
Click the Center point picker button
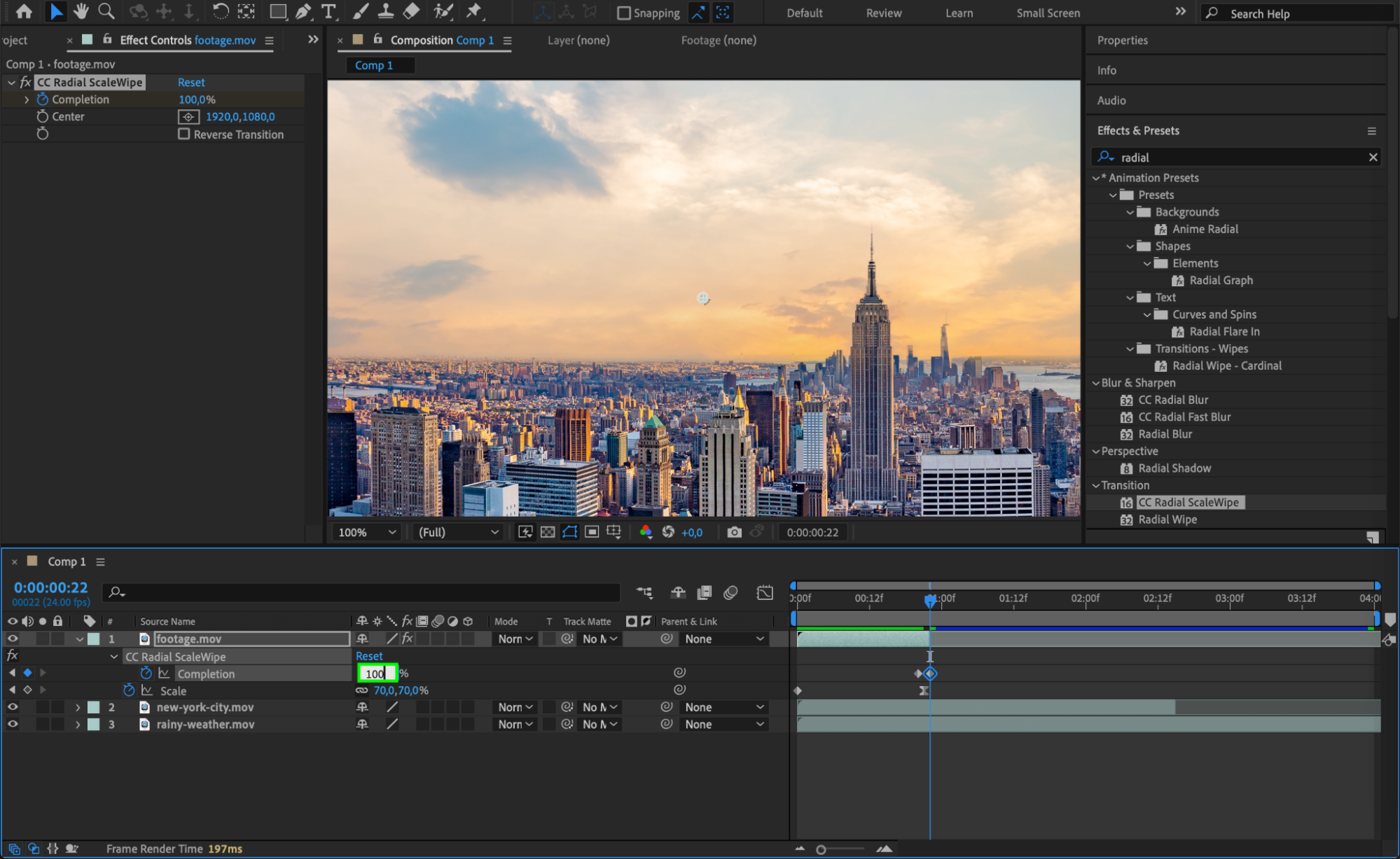pyautogui.click(x=188, y=117)
